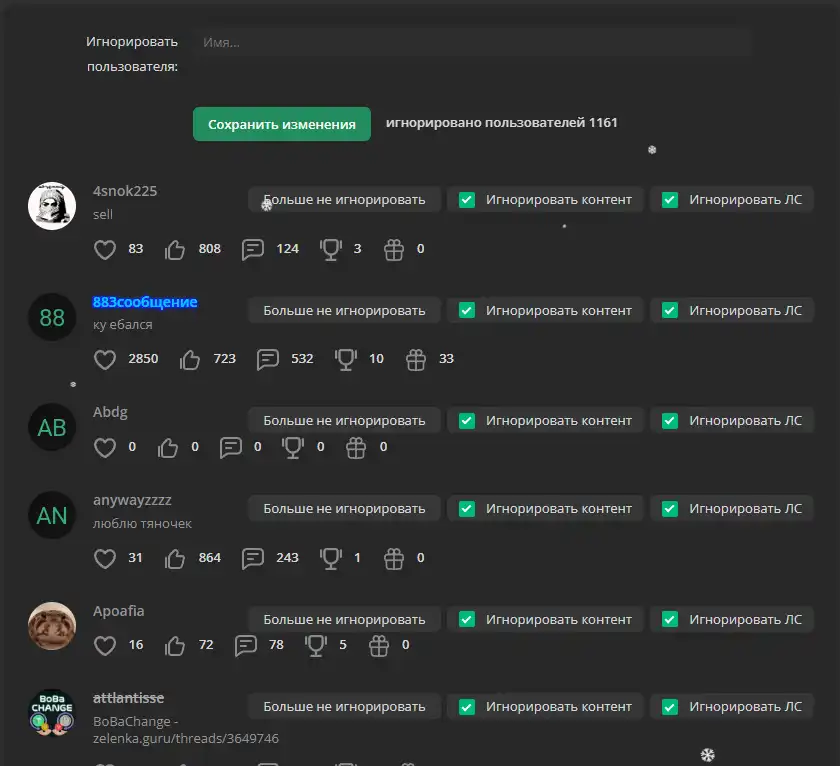Open the Apoafia profile link
This screenshot has height=766, width=840.
118,611
